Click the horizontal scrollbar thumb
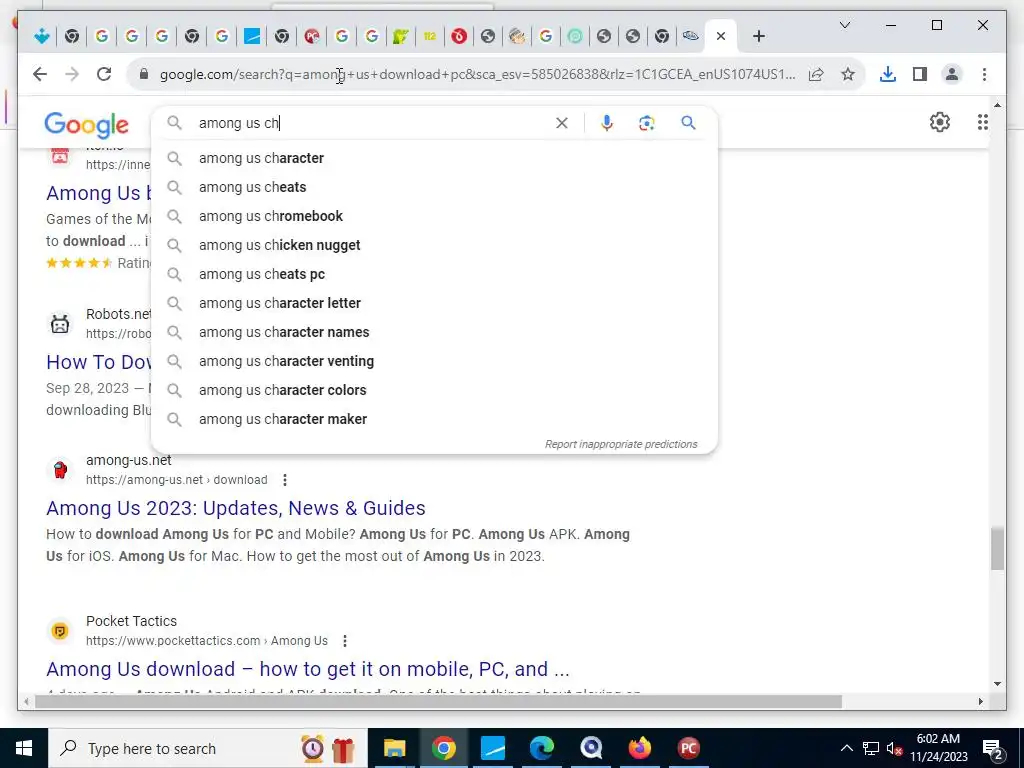Screen dimensions: 1024x768 [438, 702]
